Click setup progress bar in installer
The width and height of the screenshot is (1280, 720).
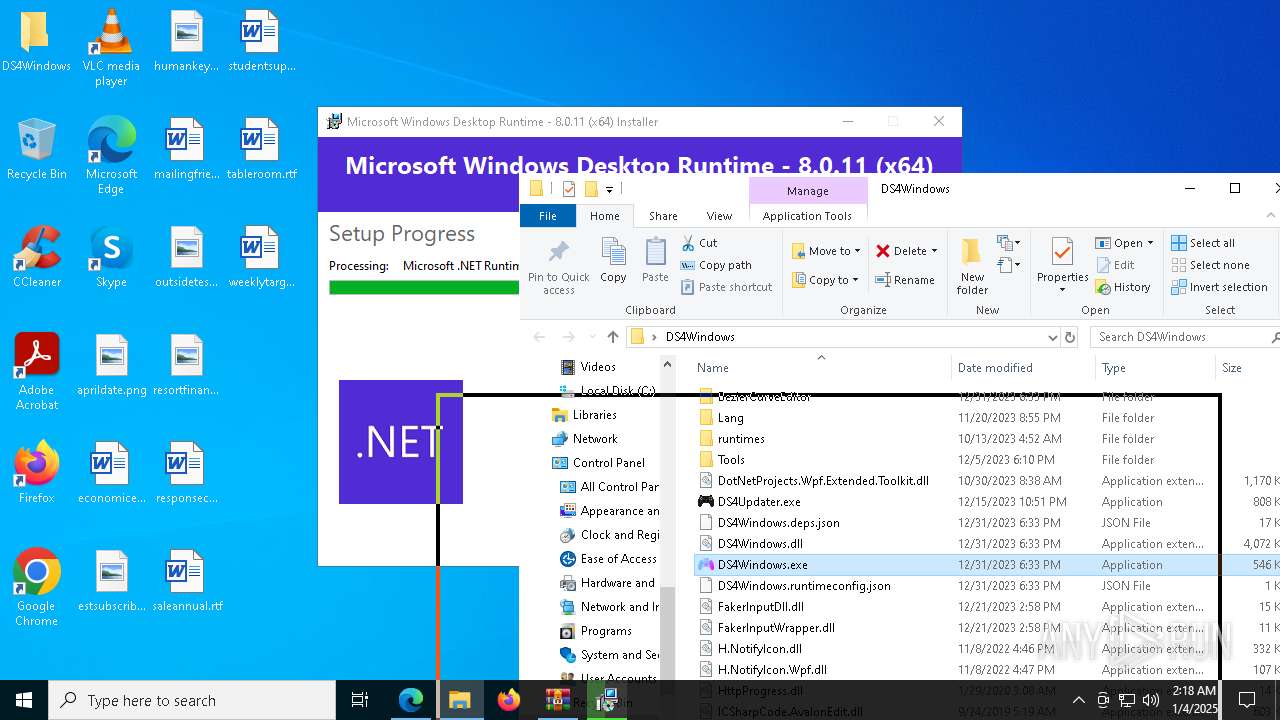tap(424, 287)
